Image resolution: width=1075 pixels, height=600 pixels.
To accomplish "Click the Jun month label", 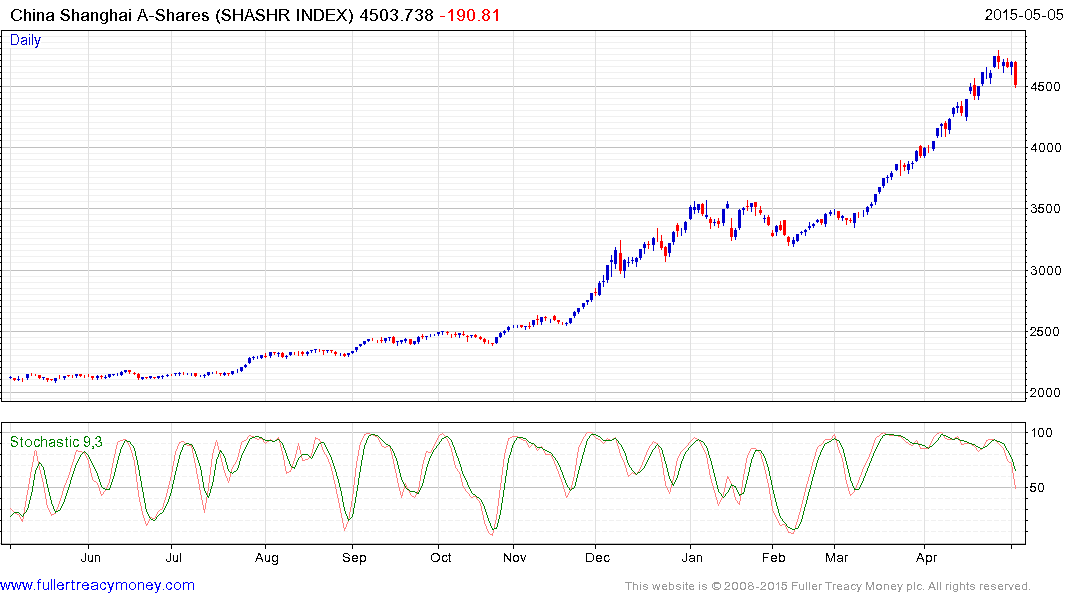I will (x=90, y=558).
